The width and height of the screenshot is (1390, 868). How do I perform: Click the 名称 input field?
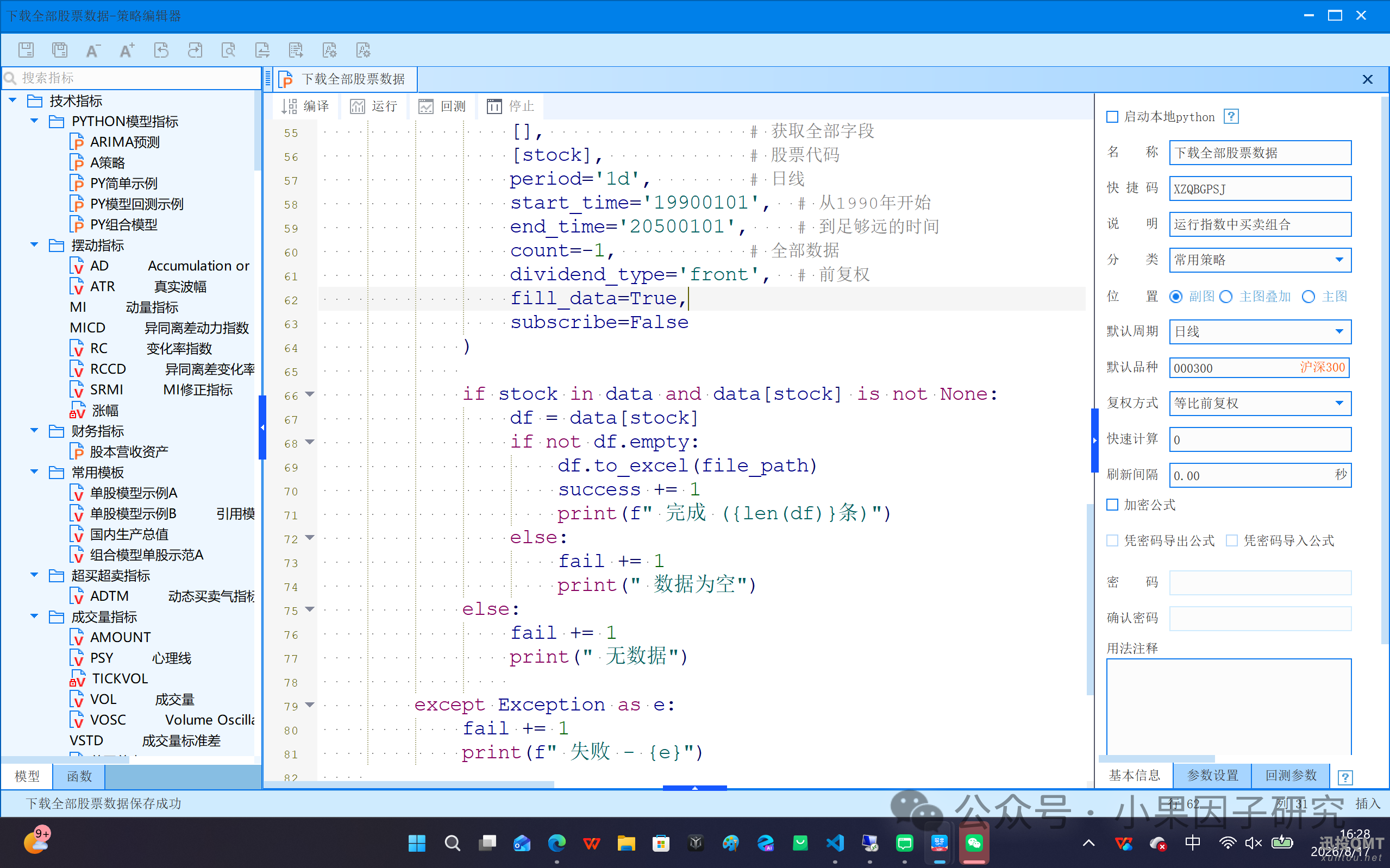pos(1260,153)
